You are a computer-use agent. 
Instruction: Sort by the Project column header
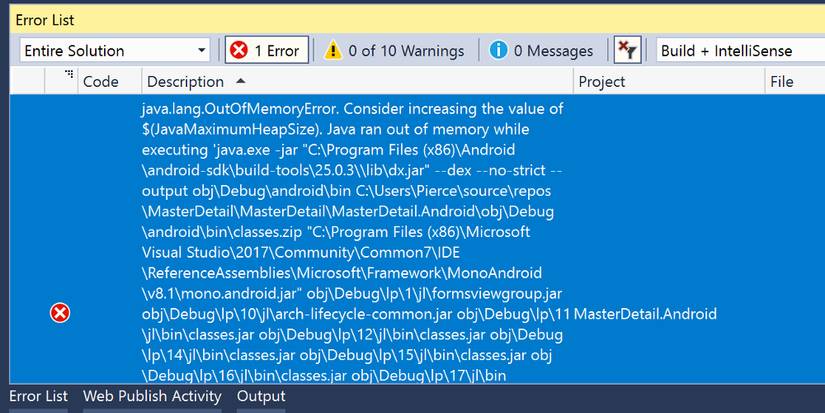coord(601,81)
